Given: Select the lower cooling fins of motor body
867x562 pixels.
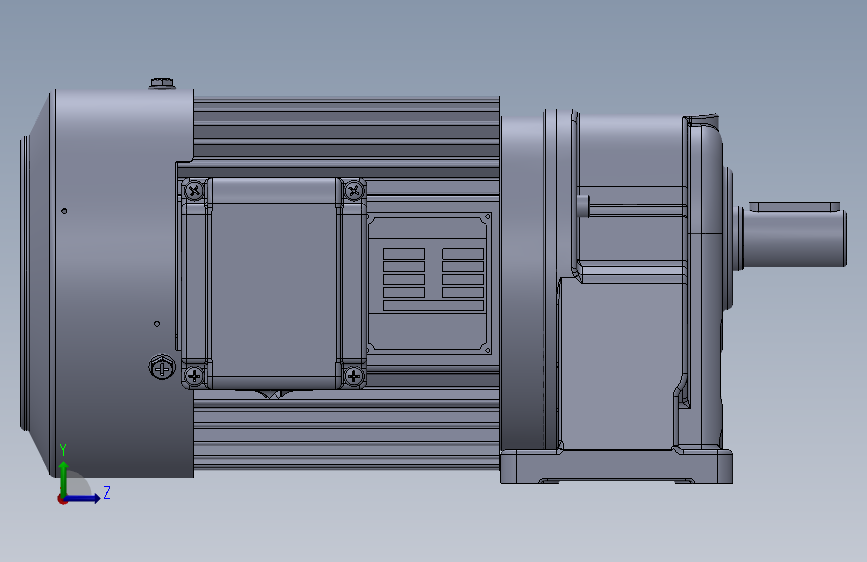Looking at the screenshot, I should click(x=347, y=430).
